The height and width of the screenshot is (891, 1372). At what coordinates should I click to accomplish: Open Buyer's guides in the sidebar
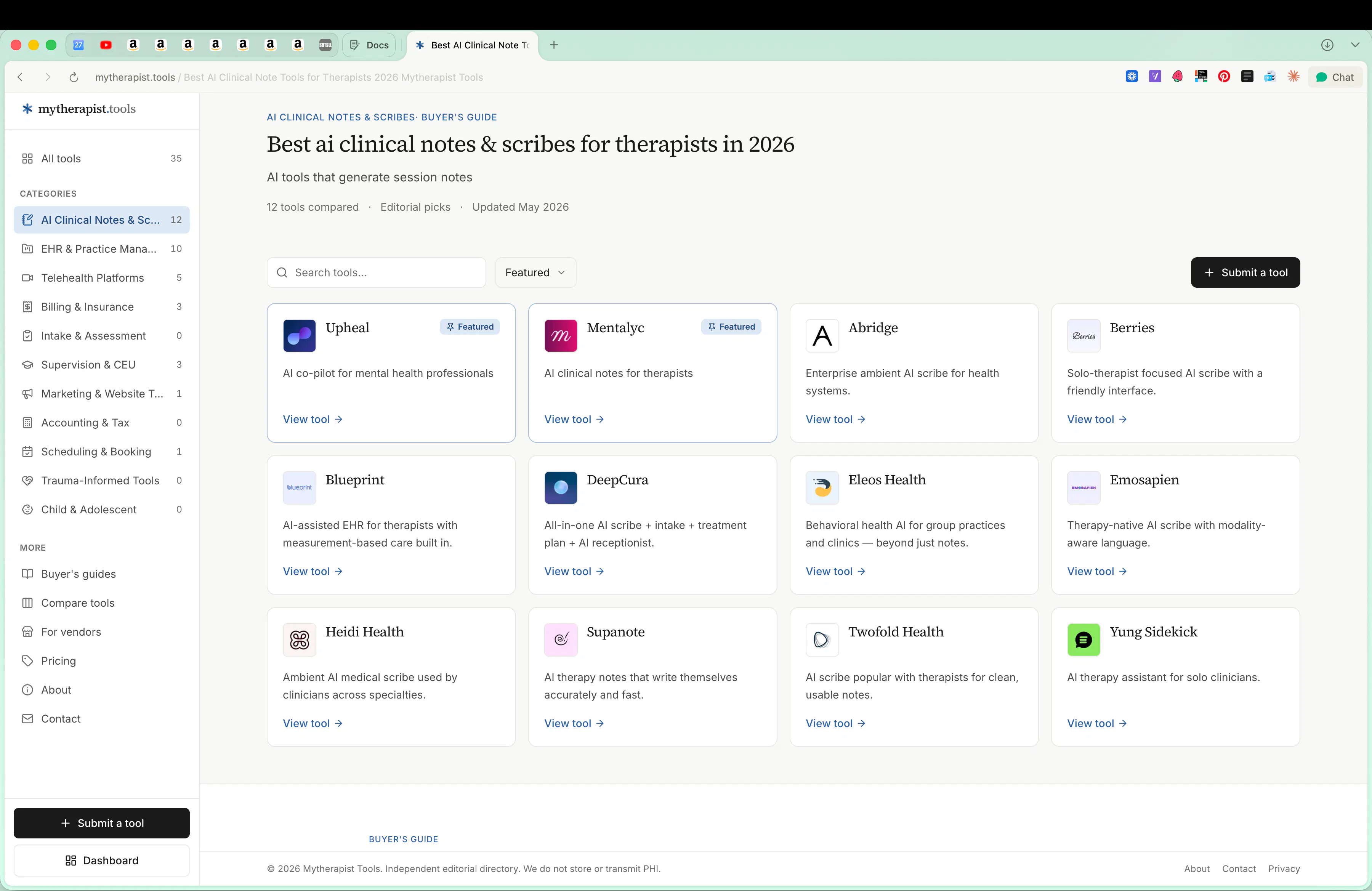[101, 574]
